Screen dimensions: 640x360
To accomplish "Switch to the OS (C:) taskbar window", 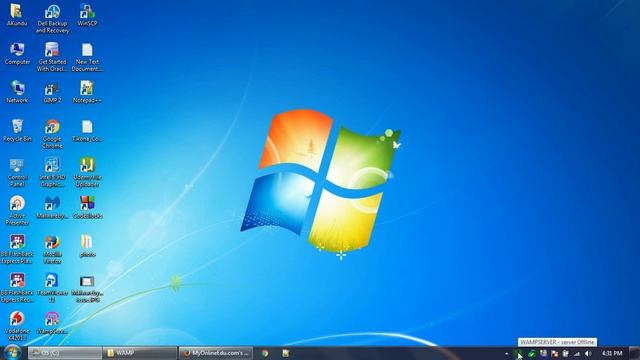I will click(x=64, y=353).
